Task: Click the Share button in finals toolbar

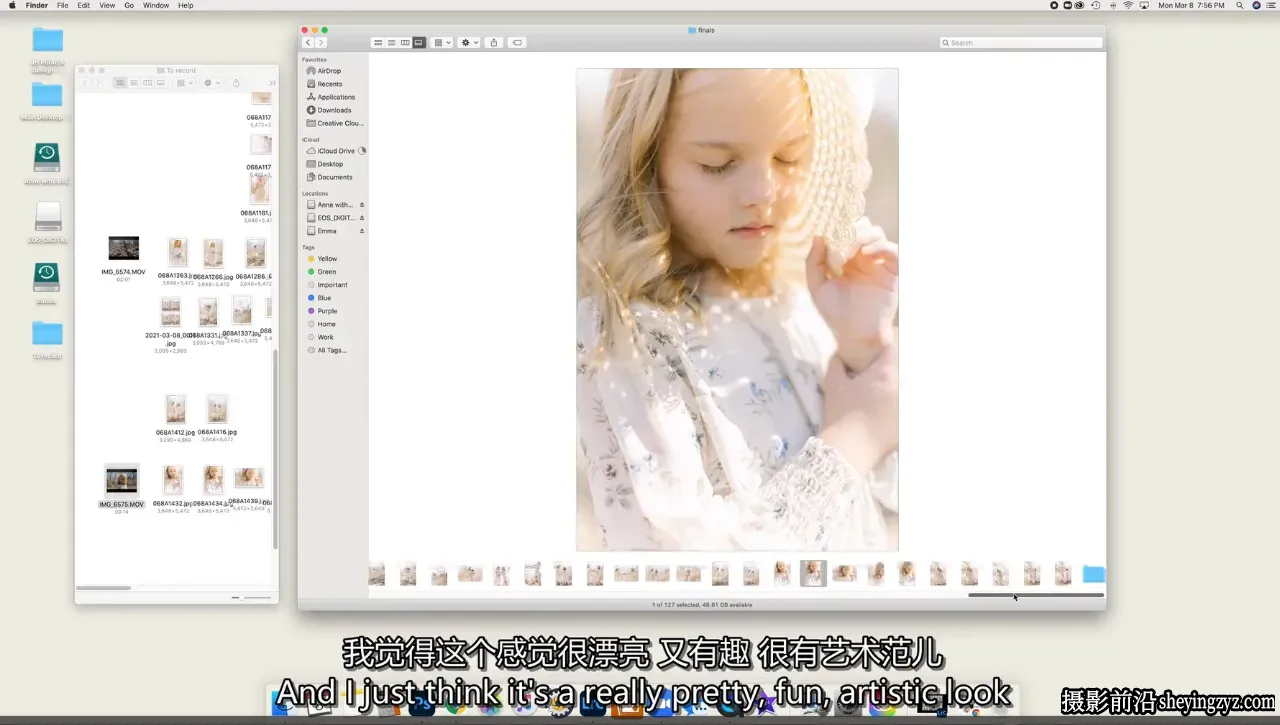Action: coord(494,43)
